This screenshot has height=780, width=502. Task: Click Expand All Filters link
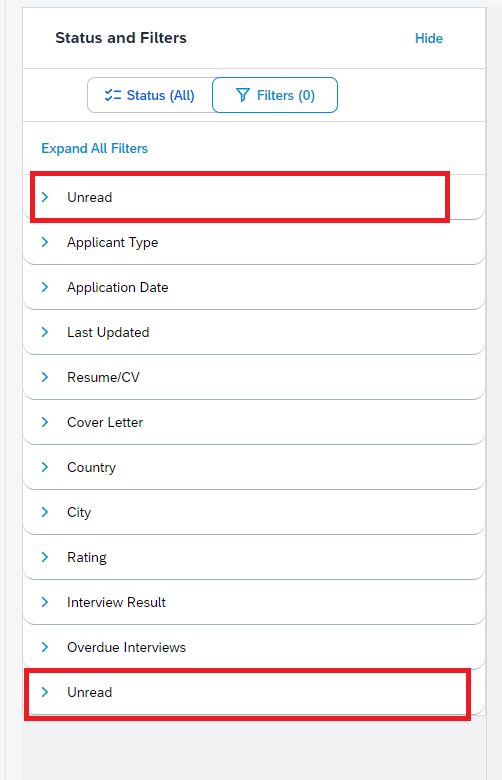pos(95,148)
